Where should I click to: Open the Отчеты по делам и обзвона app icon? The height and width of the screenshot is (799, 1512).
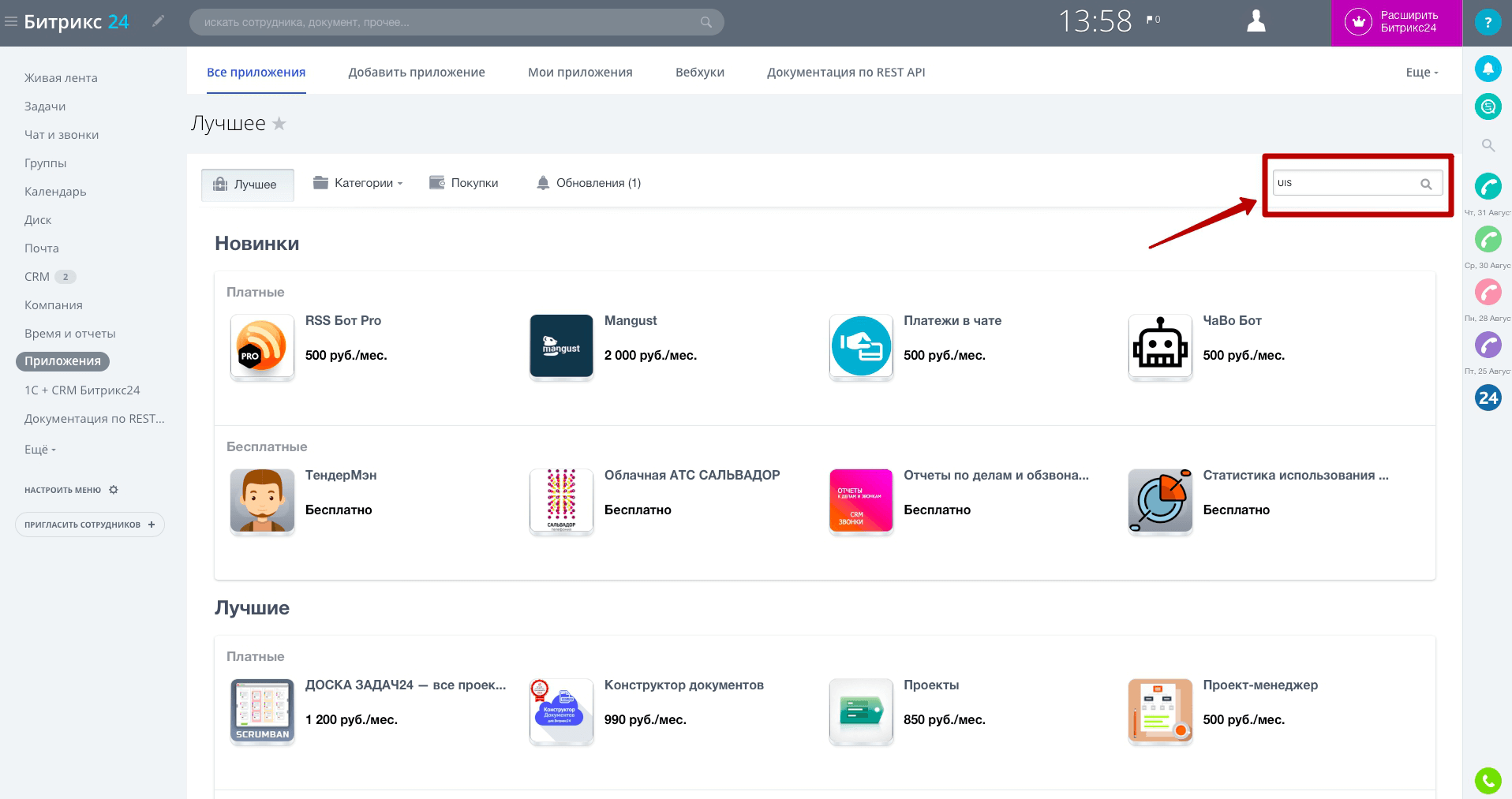click(x=861, y=501)
